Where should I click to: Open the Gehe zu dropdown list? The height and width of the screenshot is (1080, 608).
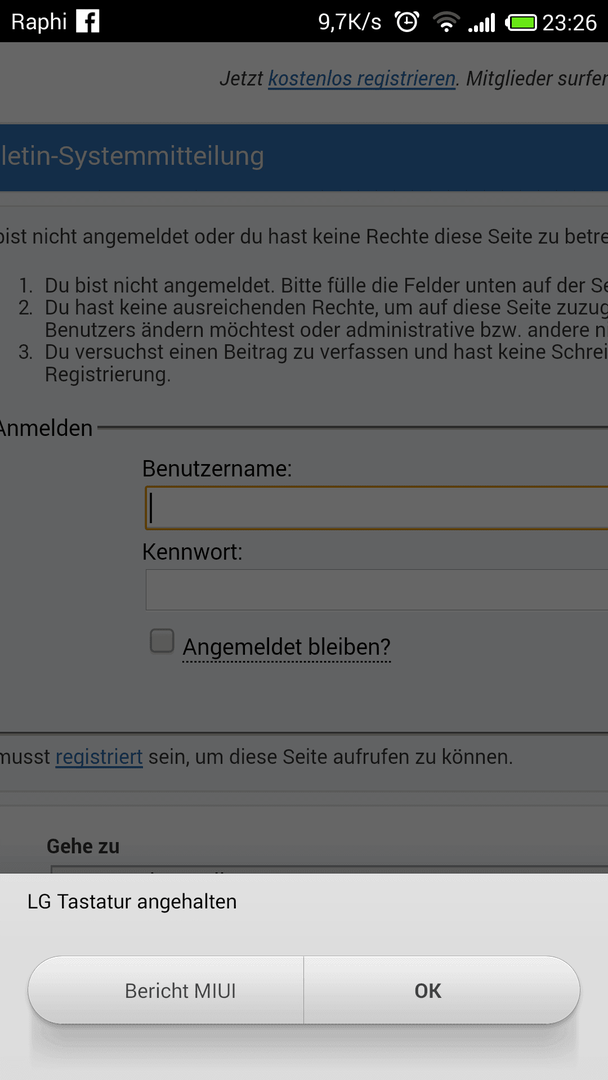click(x=329, y=869)
